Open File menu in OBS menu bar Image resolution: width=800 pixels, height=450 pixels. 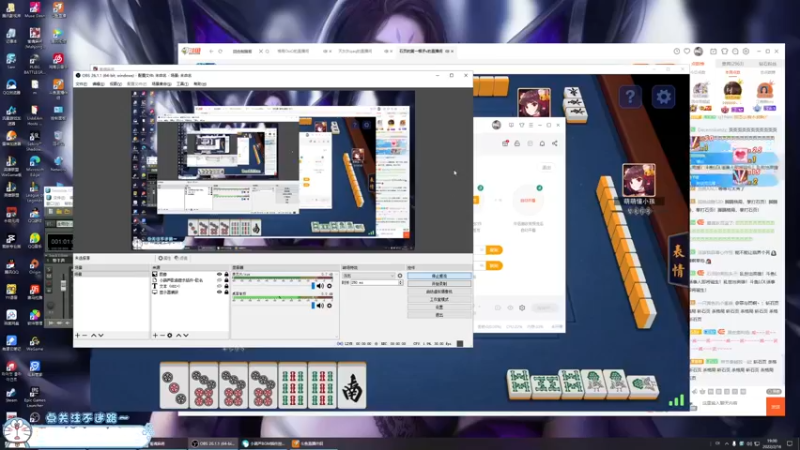point(82,84)
